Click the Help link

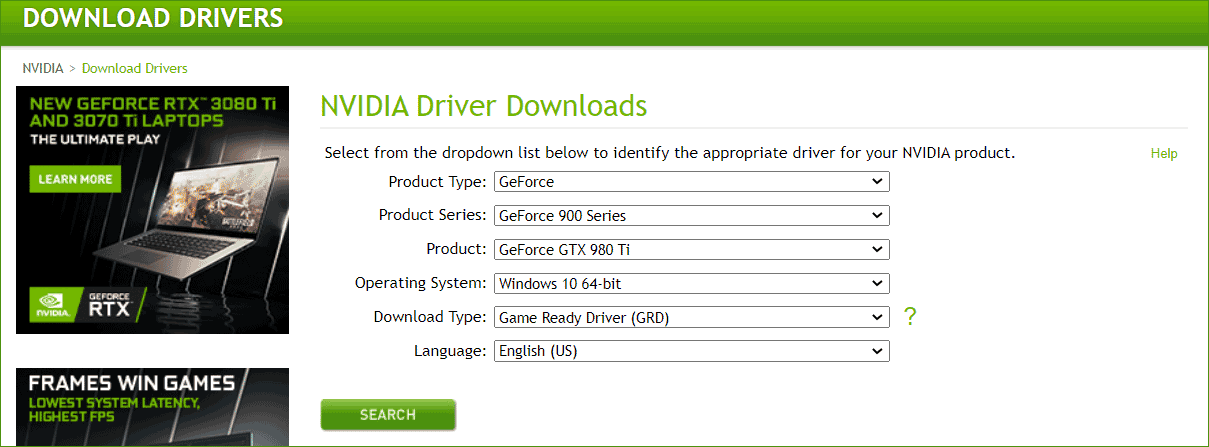[1164, 153]
